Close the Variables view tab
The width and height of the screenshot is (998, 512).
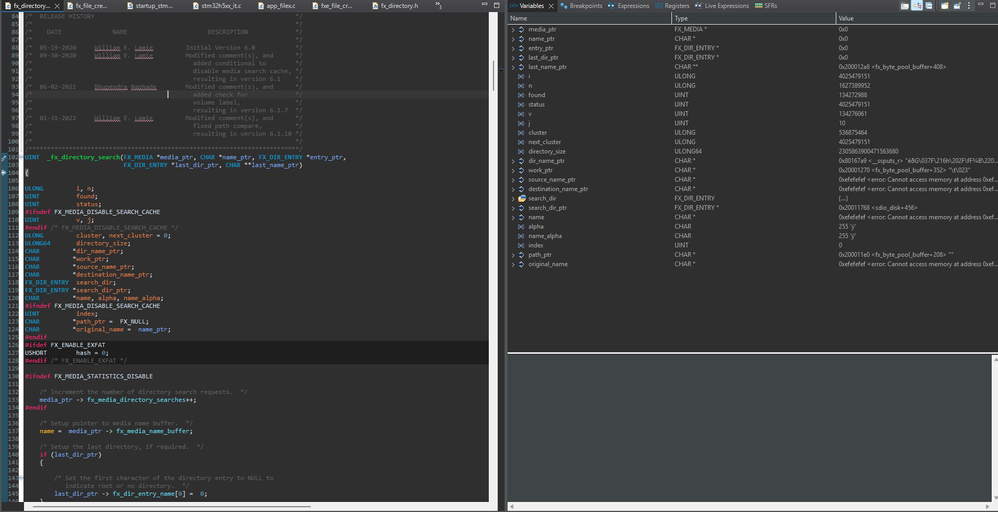coord(552,6)
